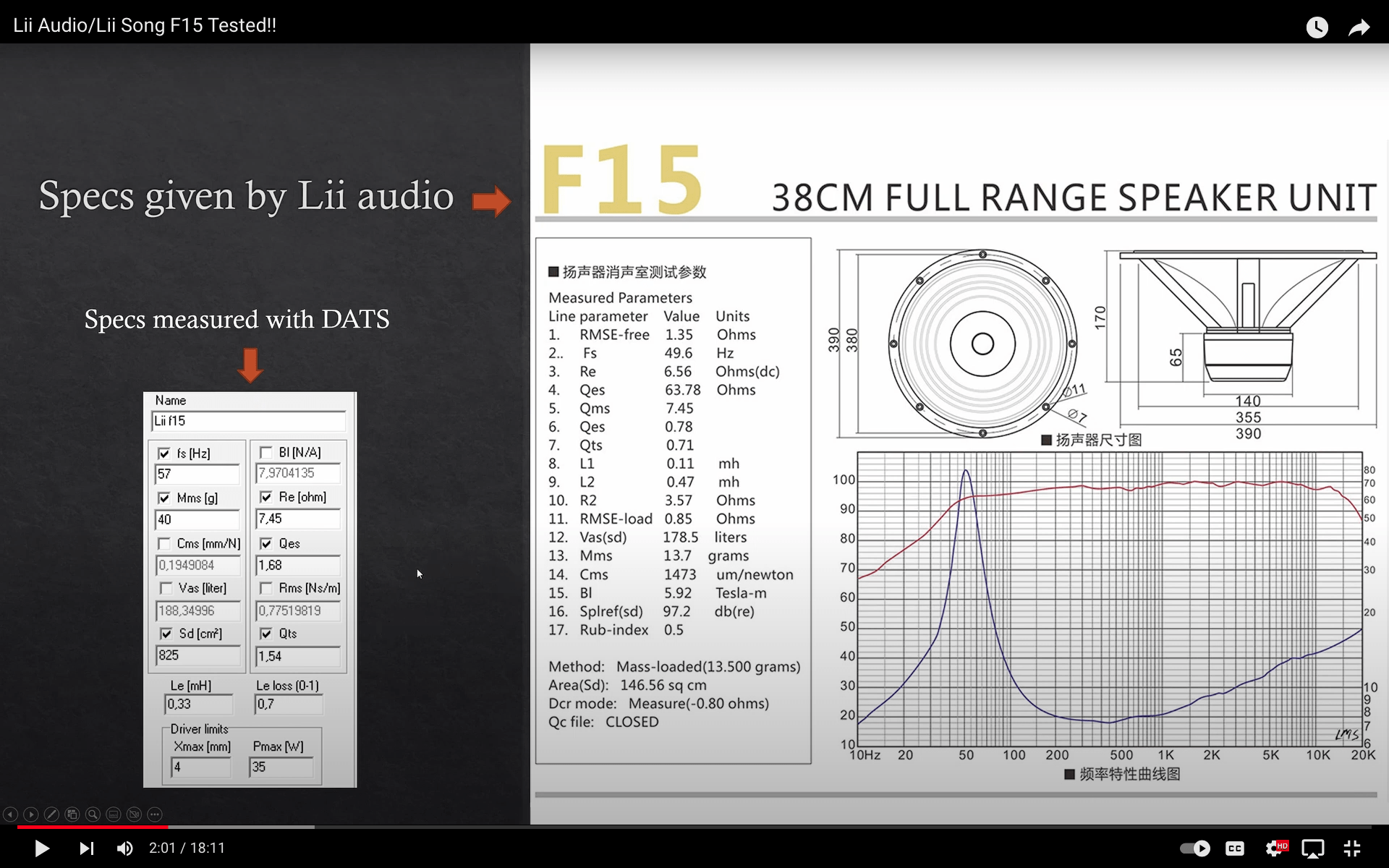
Task: Click the Watch later clock icon
Action: pos(1317,27)
